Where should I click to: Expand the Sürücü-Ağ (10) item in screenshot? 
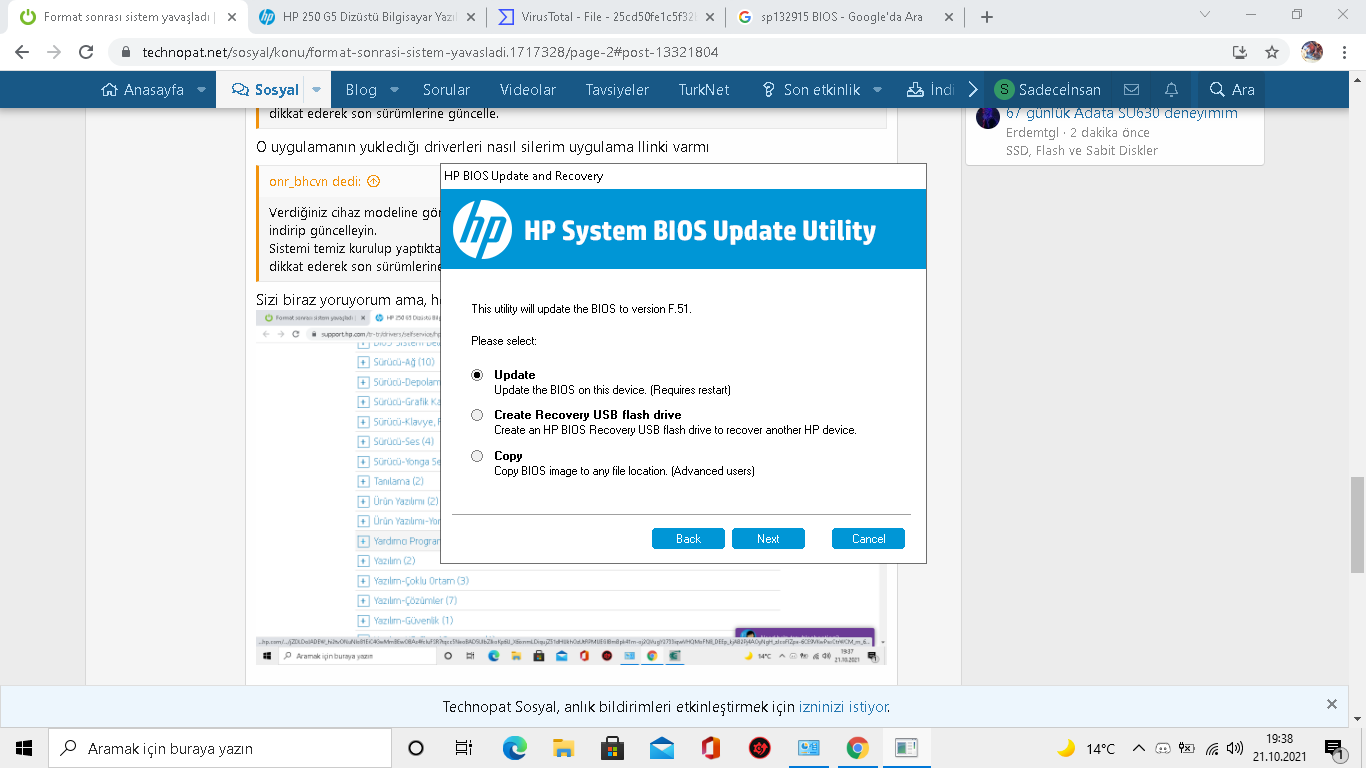[363, 362]
